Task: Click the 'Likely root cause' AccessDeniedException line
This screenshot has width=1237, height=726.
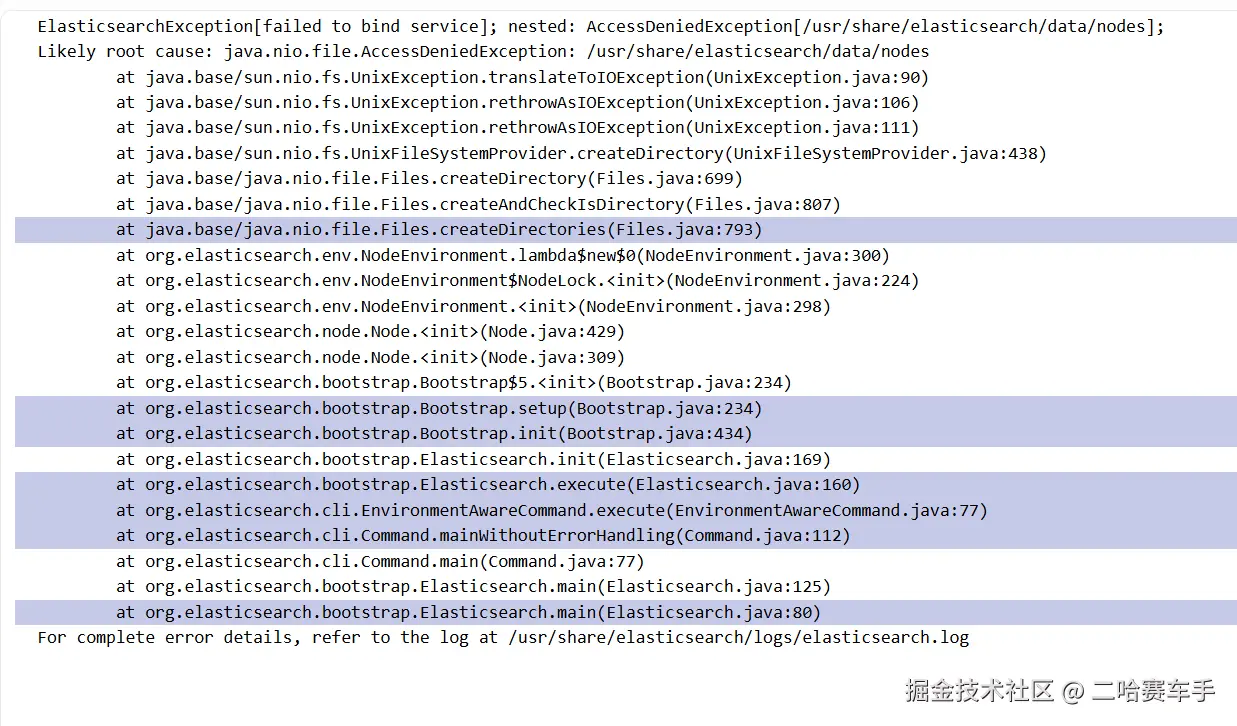Action: 483,51
